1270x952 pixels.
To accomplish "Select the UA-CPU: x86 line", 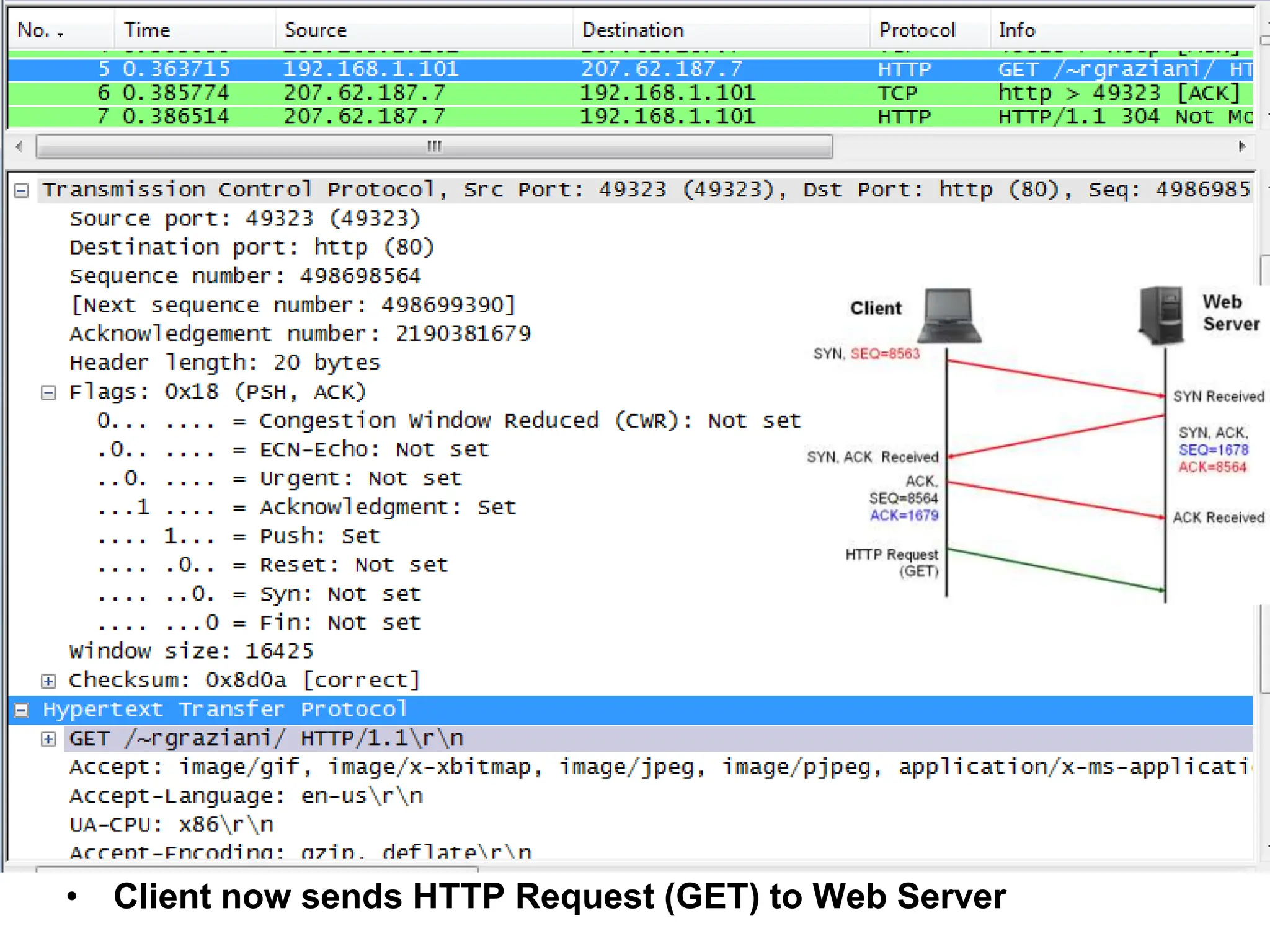I will [x=171, y=825].
